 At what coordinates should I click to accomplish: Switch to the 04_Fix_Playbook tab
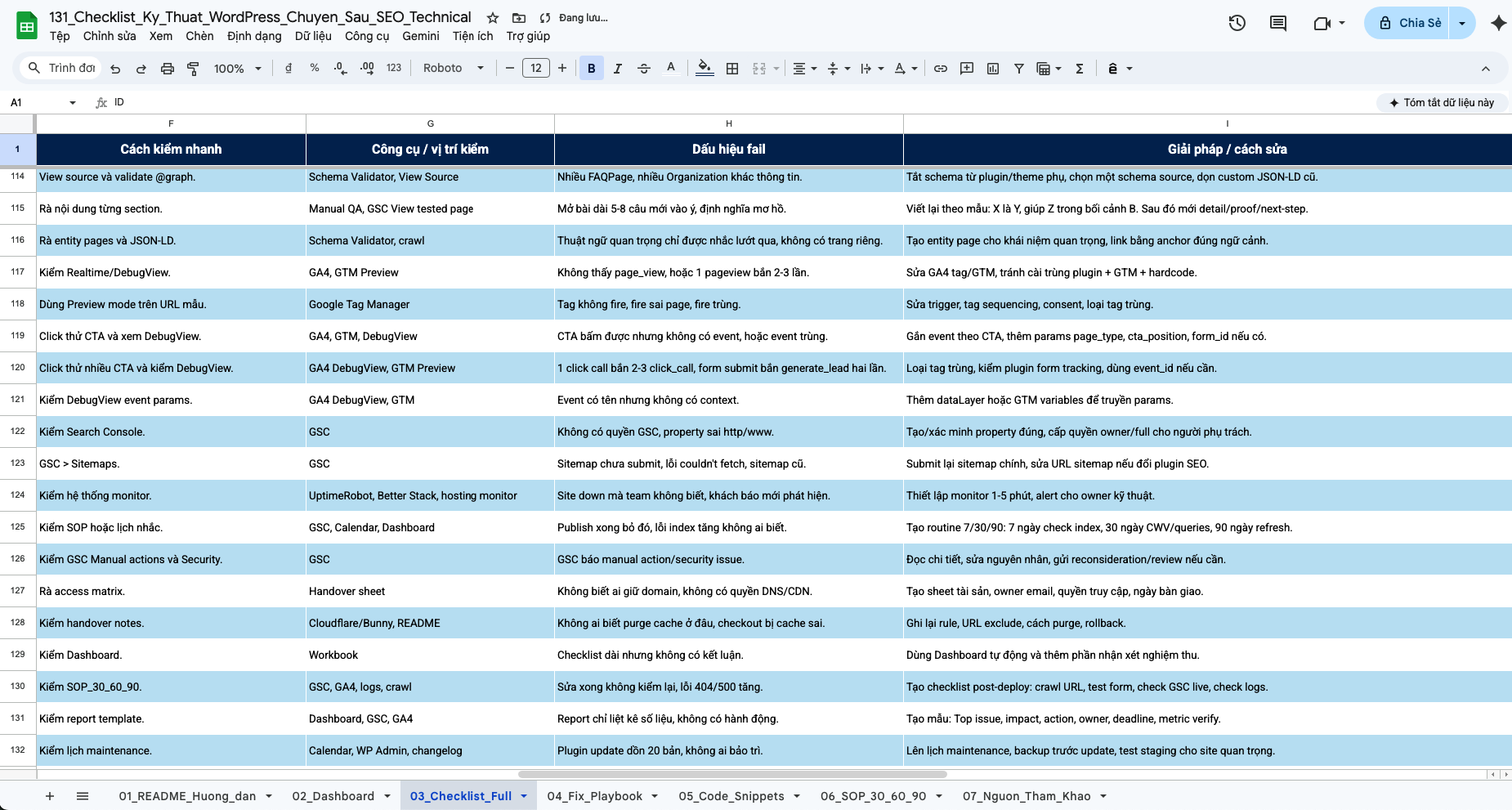tap(595, 796)
